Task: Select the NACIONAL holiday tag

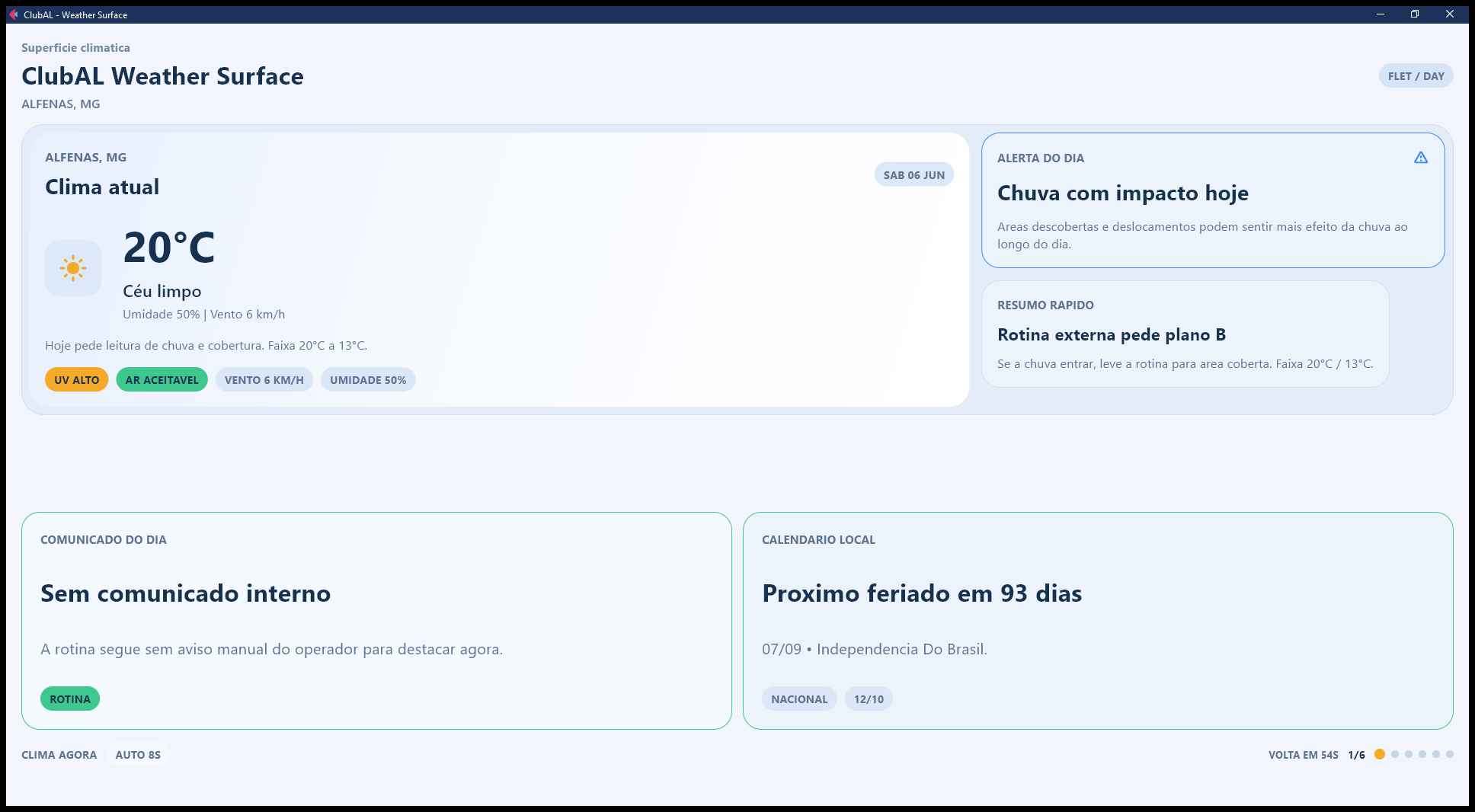Action: (x=799, y=699)
